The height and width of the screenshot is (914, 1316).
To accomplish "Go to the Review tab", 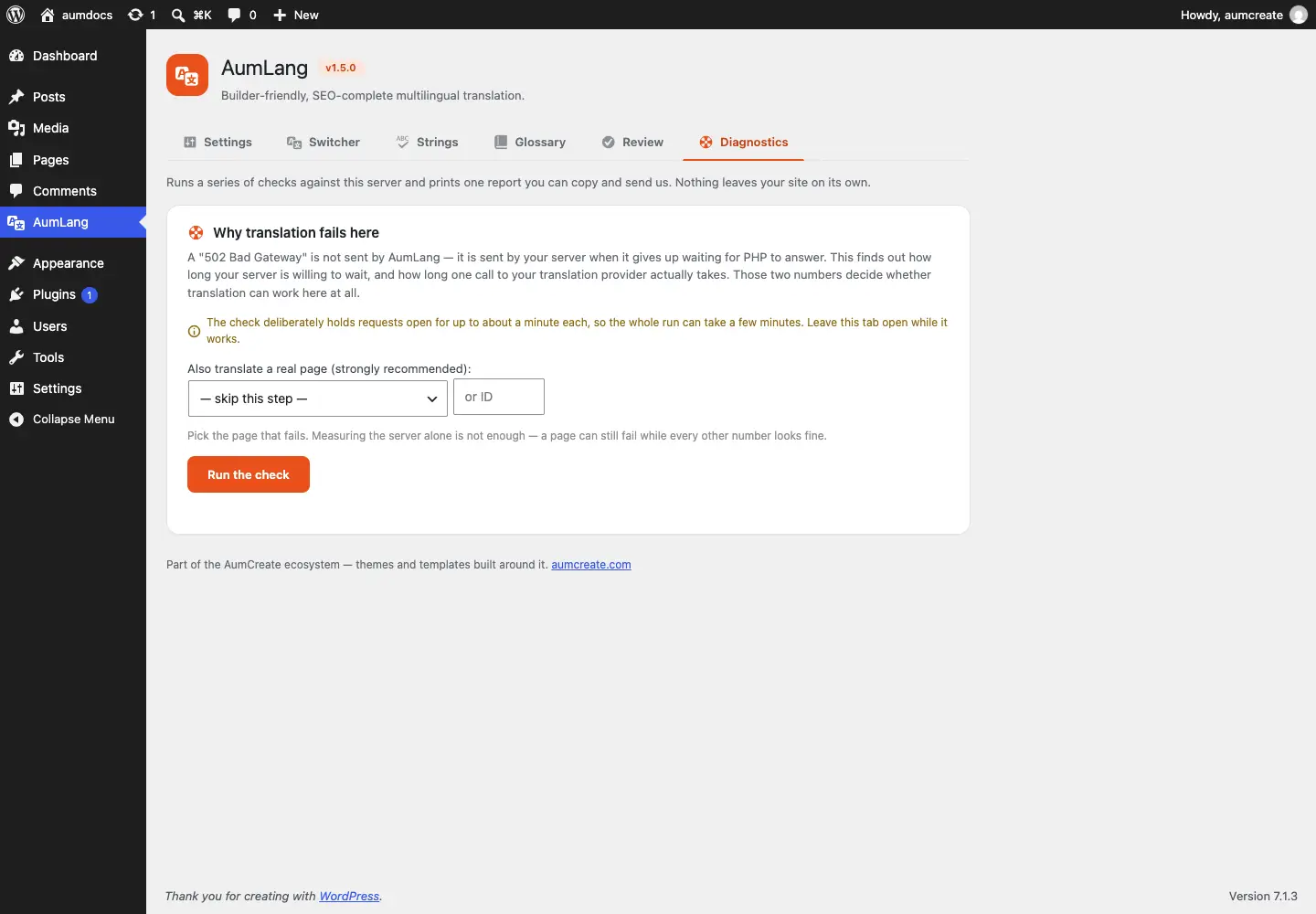I will (632, 143).
